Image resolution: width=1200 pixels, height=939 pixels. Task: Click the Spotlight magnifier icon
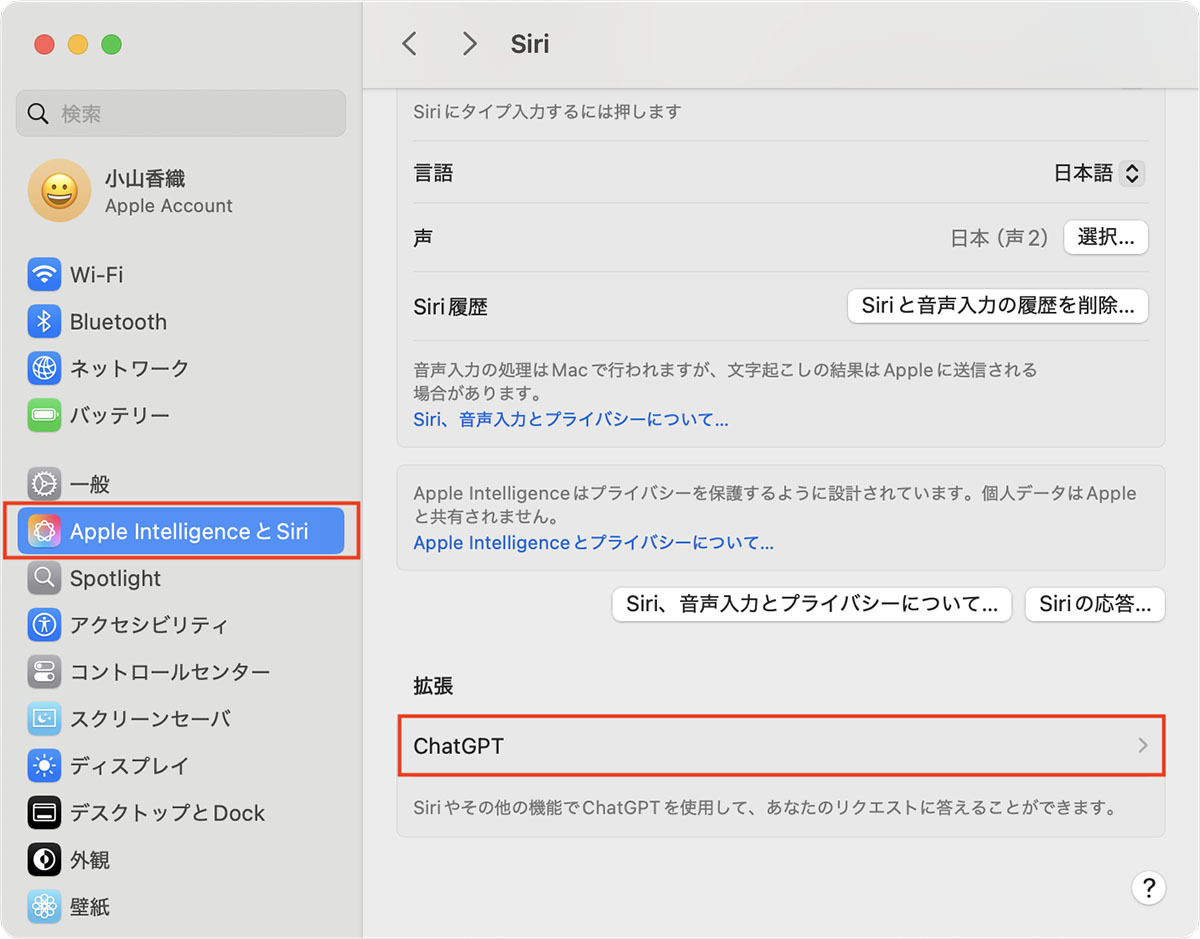pyautogui.click(x=44, y=578)
